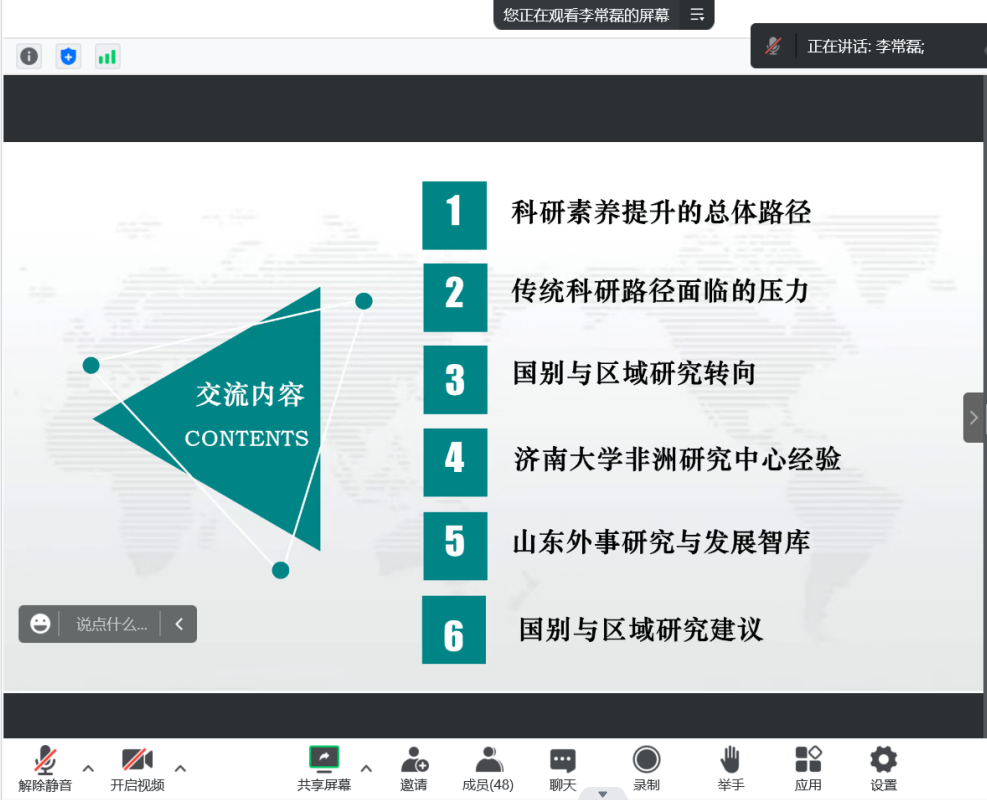Expand video options arrow beside 开启视频
This screenshot has height=800, width=987.
click(x=180, y=768)
